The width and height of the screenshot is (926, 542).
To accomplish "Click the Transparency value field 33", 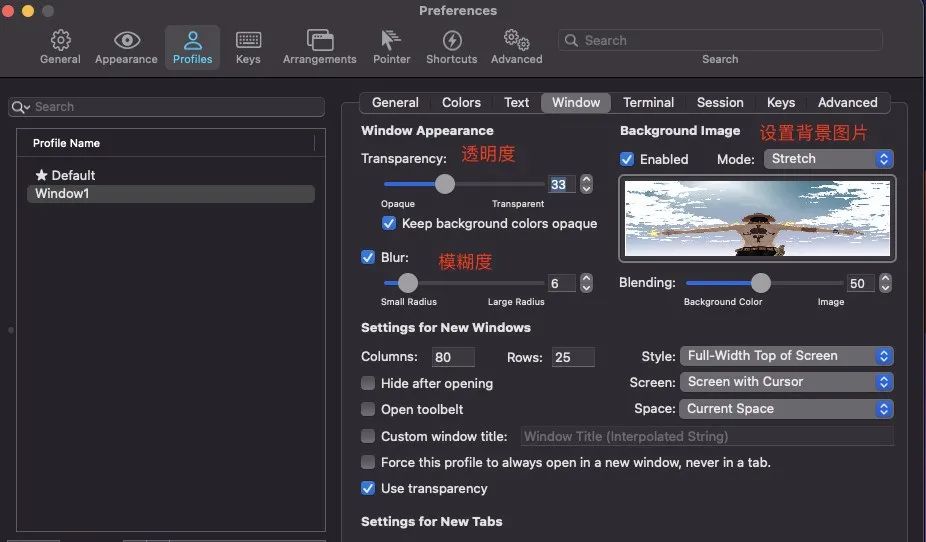I will (x=561, y=184).
